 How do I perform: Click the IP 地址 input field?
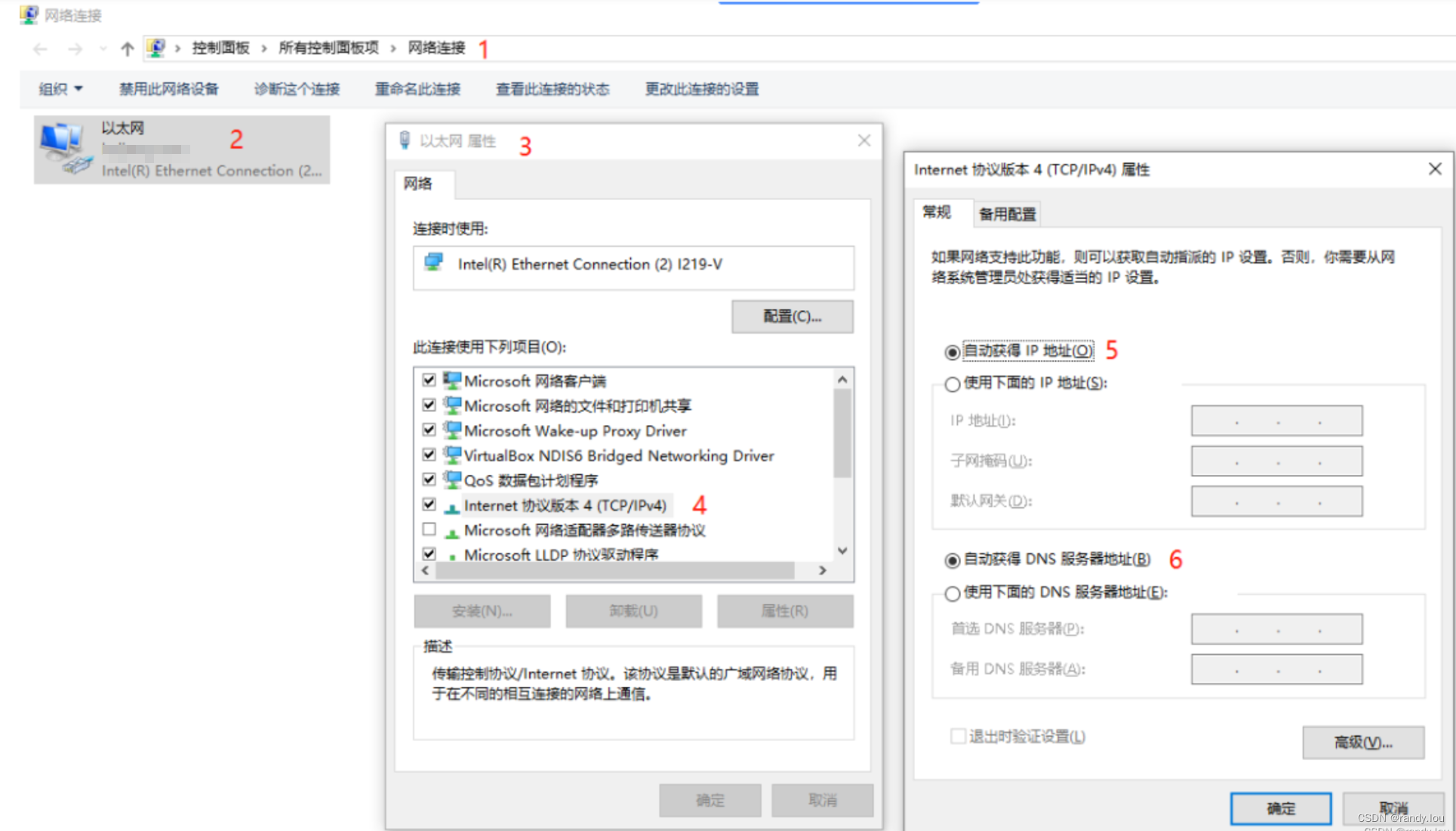click(1277, 420)
